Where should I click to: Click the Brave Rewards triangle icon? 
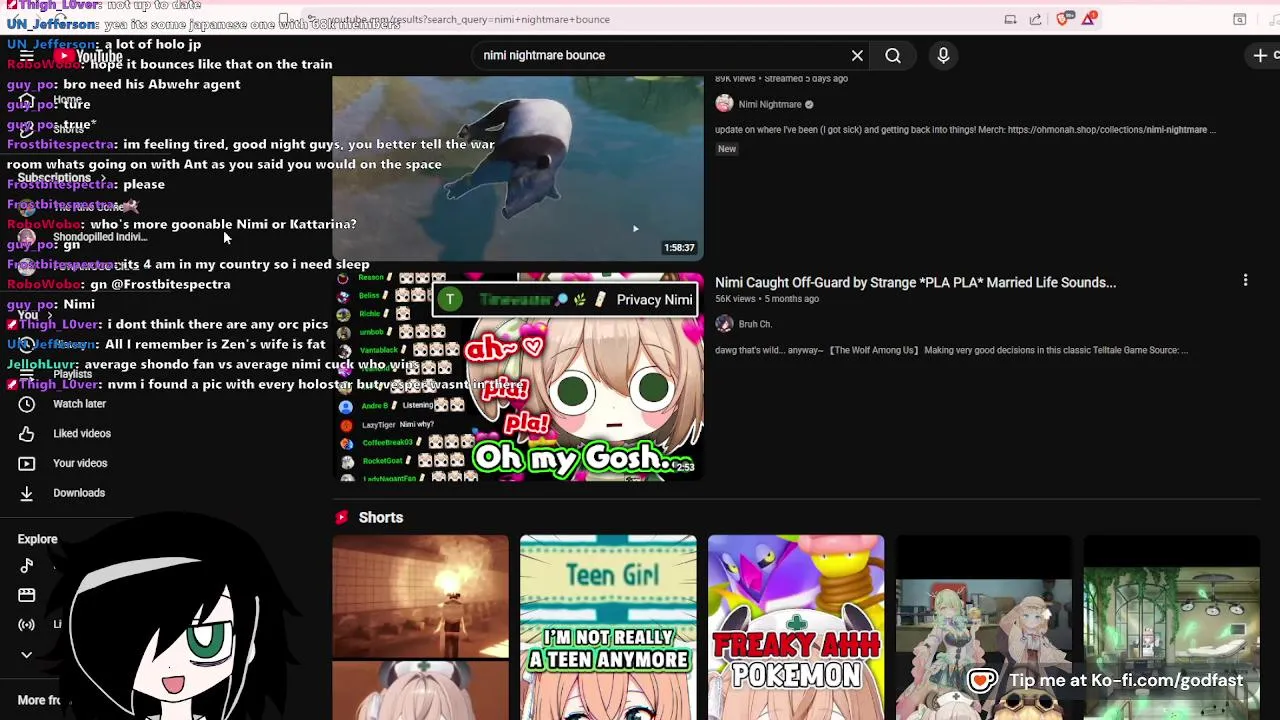tap(1088, 19)
